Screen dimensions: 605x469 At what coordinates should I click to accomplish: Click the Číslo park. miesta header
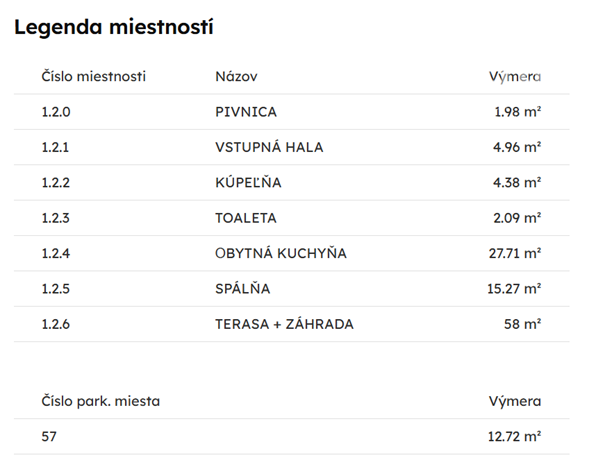(100, 401)
